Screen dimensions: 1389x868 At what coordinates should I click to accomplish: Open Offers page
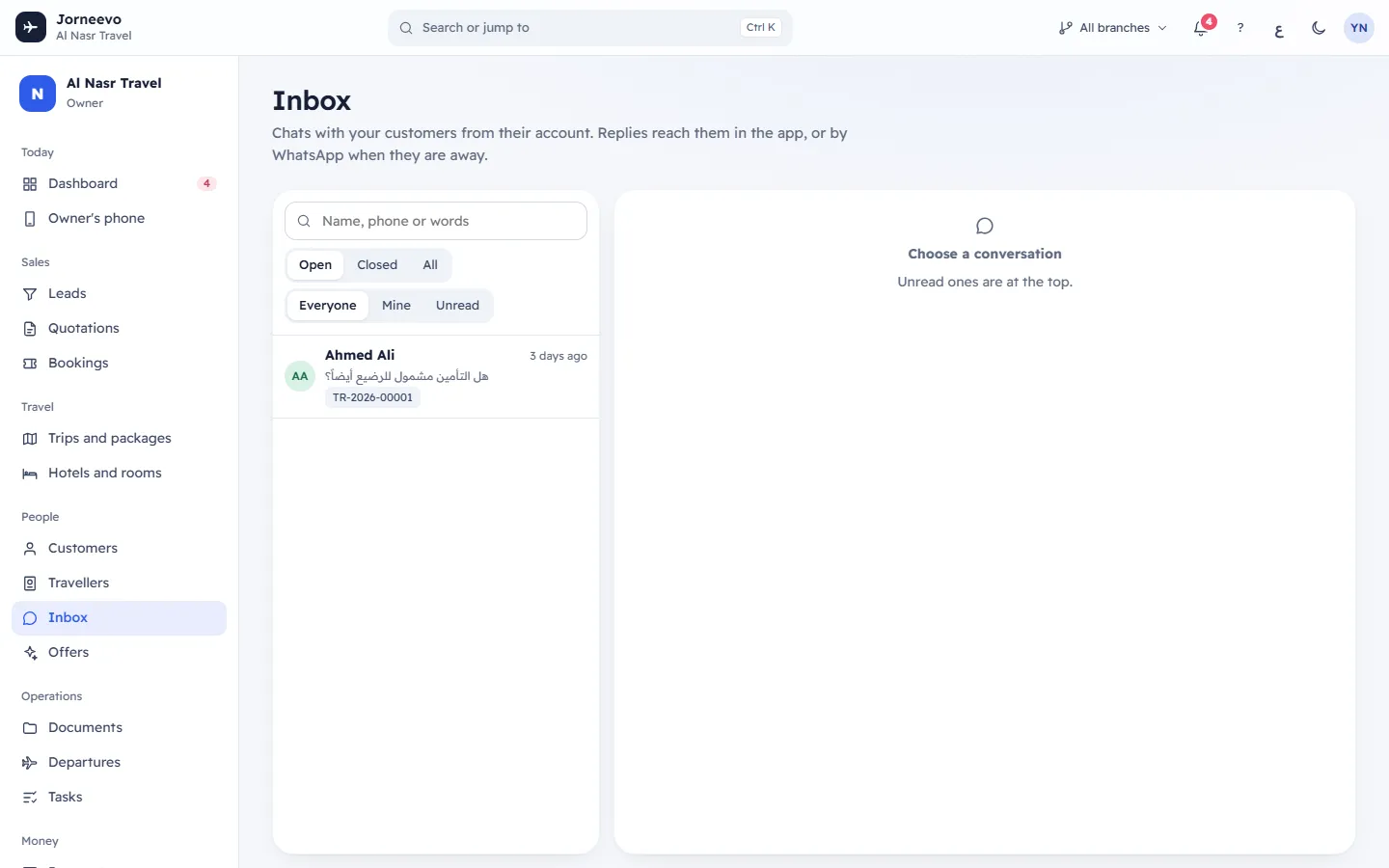(x=119, y=652)
